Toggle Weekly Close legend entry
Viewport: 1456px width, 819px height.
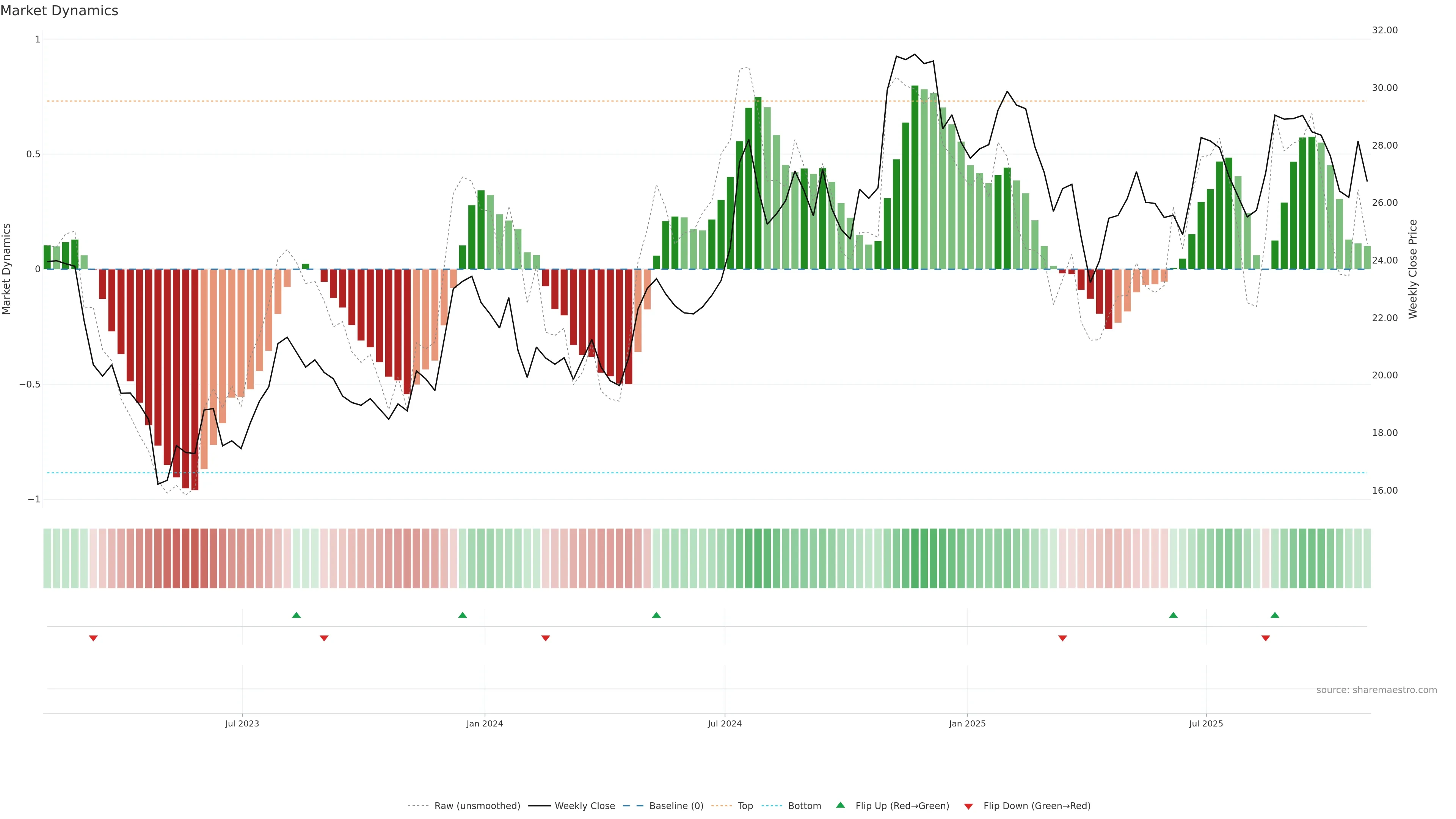[x=584, y=806]
